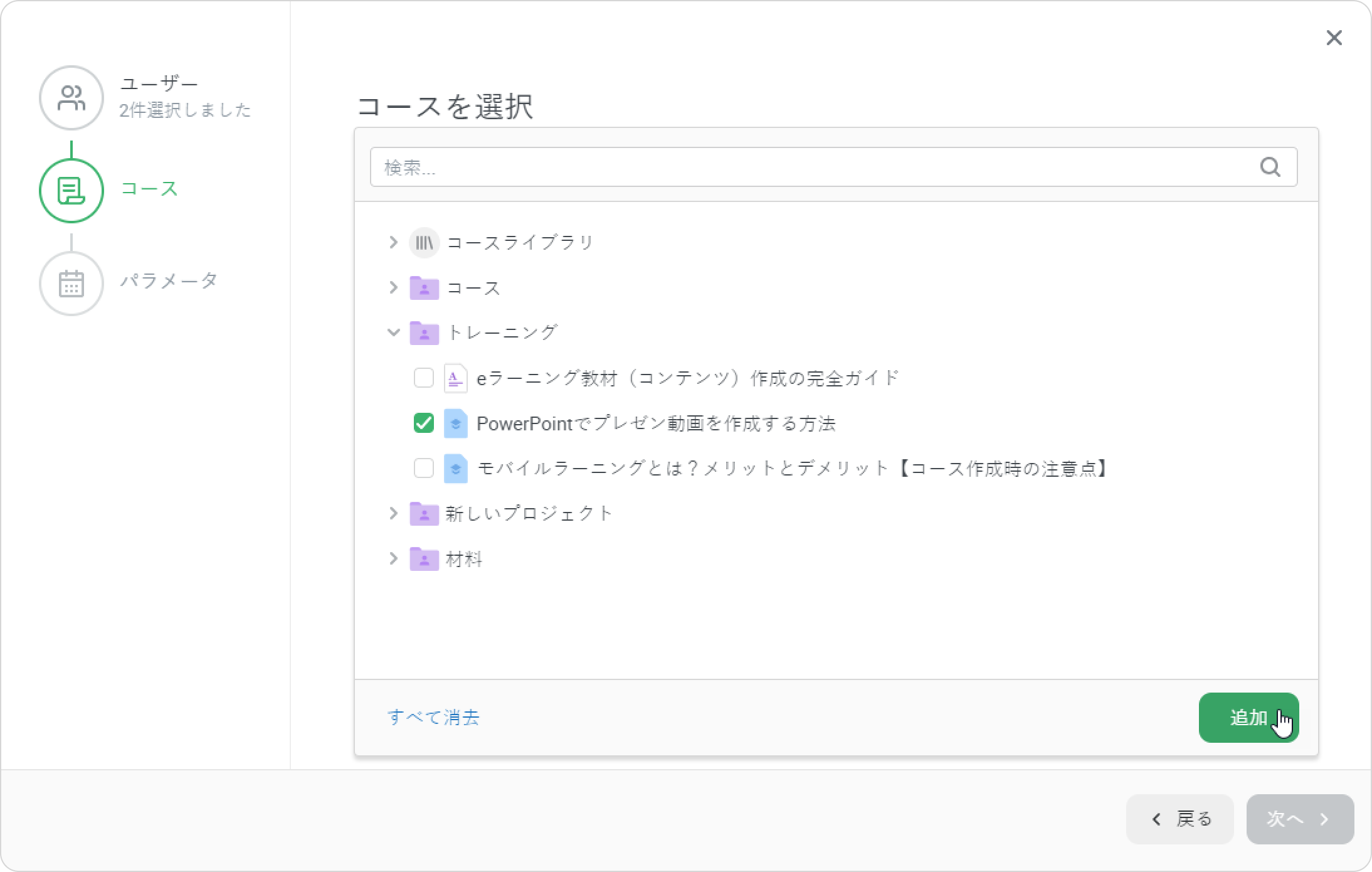1372x872 pixels.
Task: Click the search magnifier icon
Action: tap(1270, 167)
